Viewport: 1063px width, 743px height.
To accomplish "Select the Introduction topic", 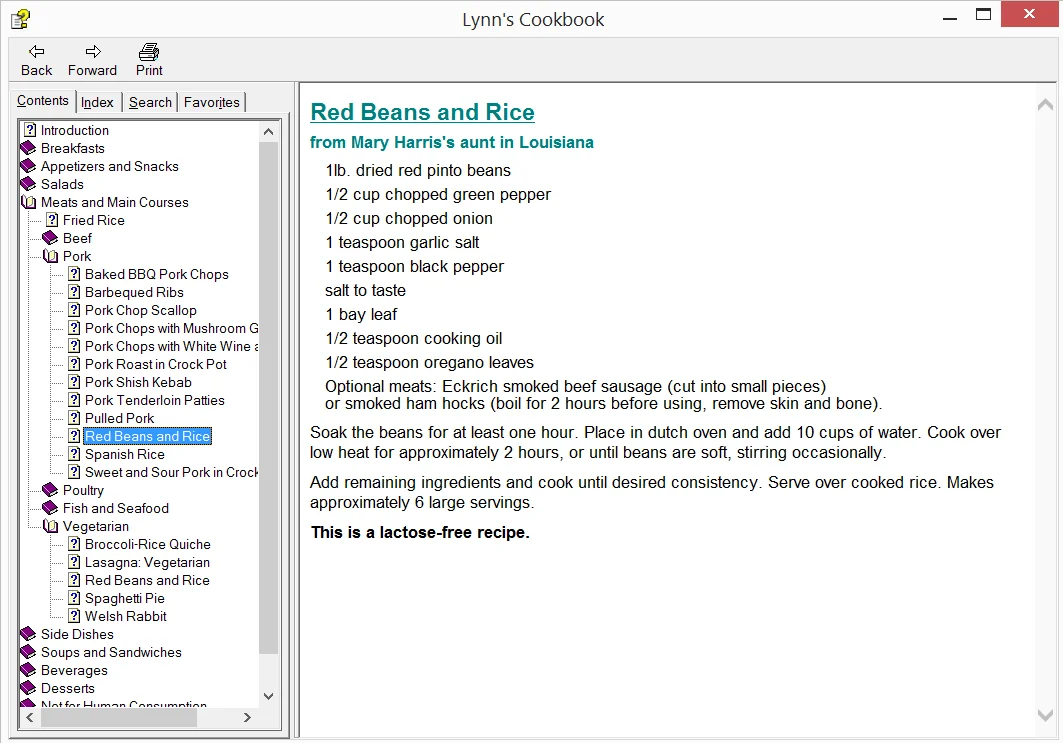I will [x=75, y=129].
